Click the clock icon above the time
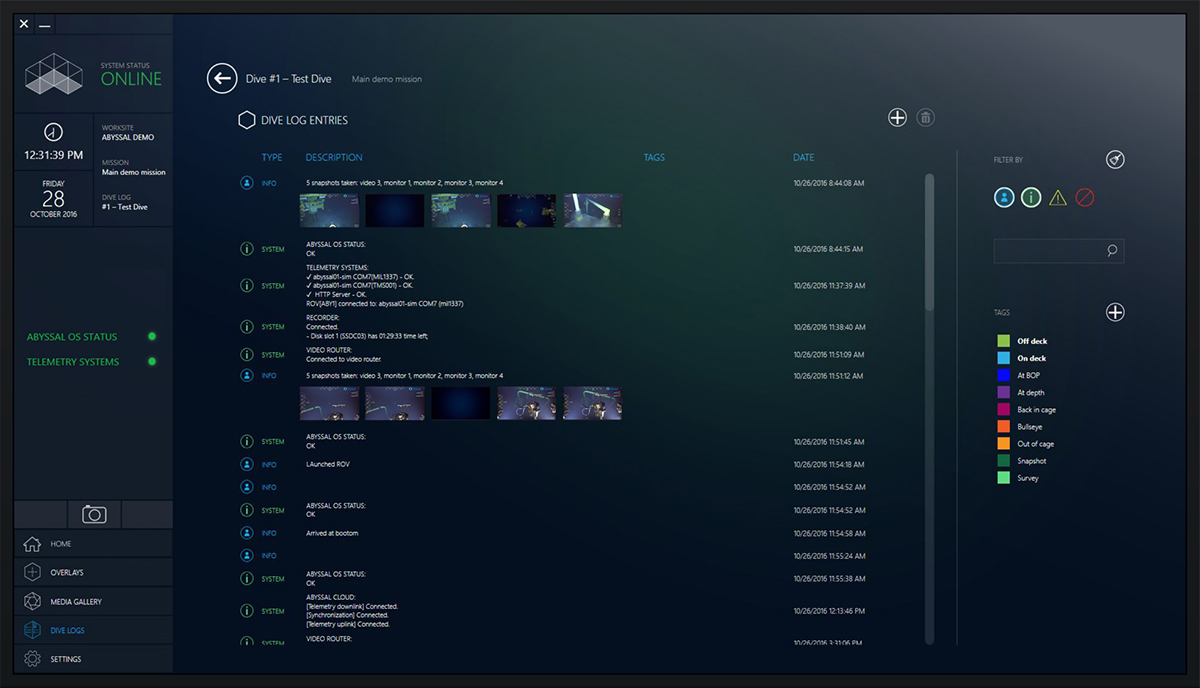The height and width of the screenshot is (688, 1200). coord(53,132)
